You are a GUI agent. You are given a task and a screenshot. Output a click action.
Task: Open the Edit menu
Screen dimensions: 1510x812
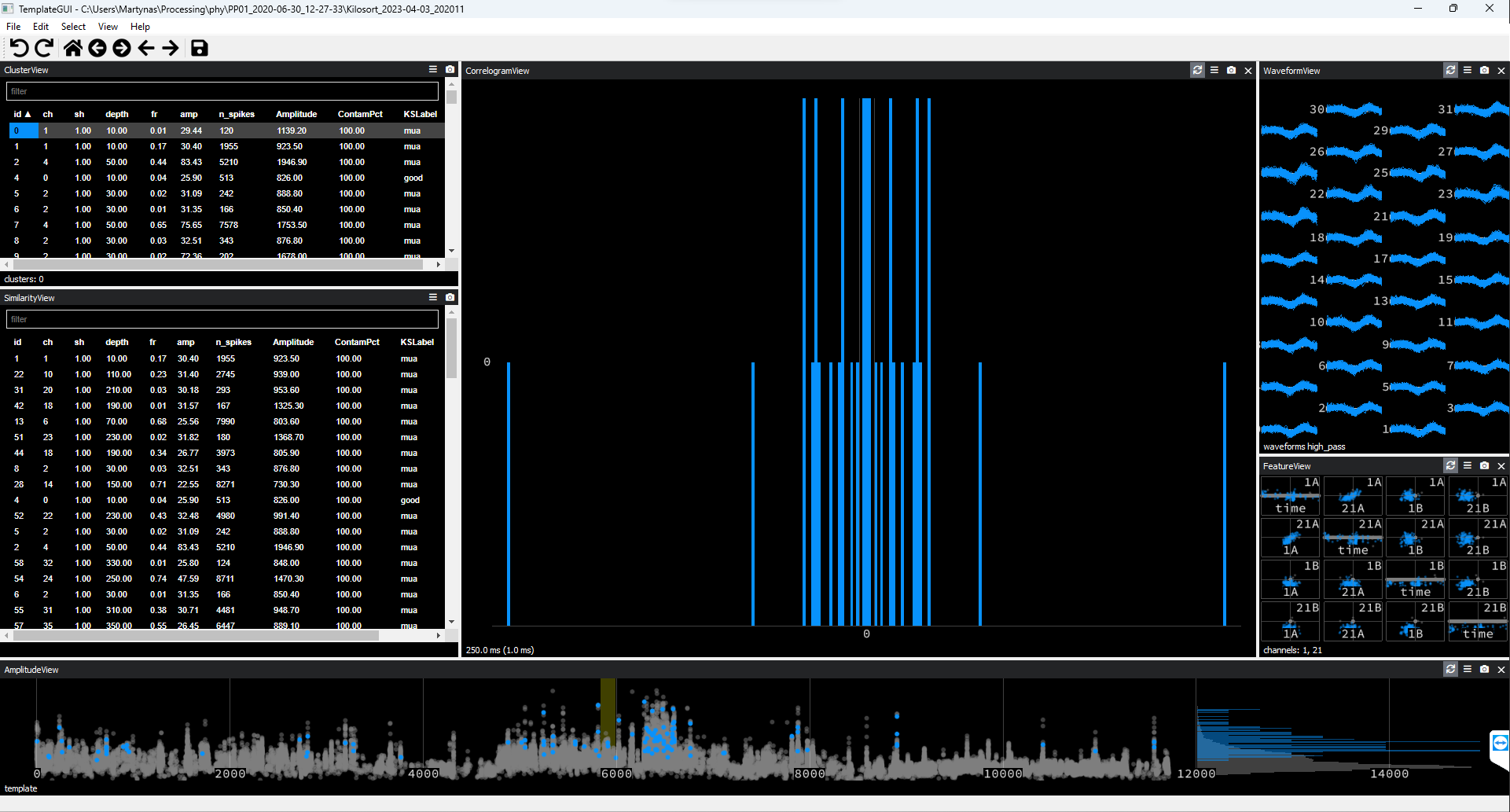point(41,27)
